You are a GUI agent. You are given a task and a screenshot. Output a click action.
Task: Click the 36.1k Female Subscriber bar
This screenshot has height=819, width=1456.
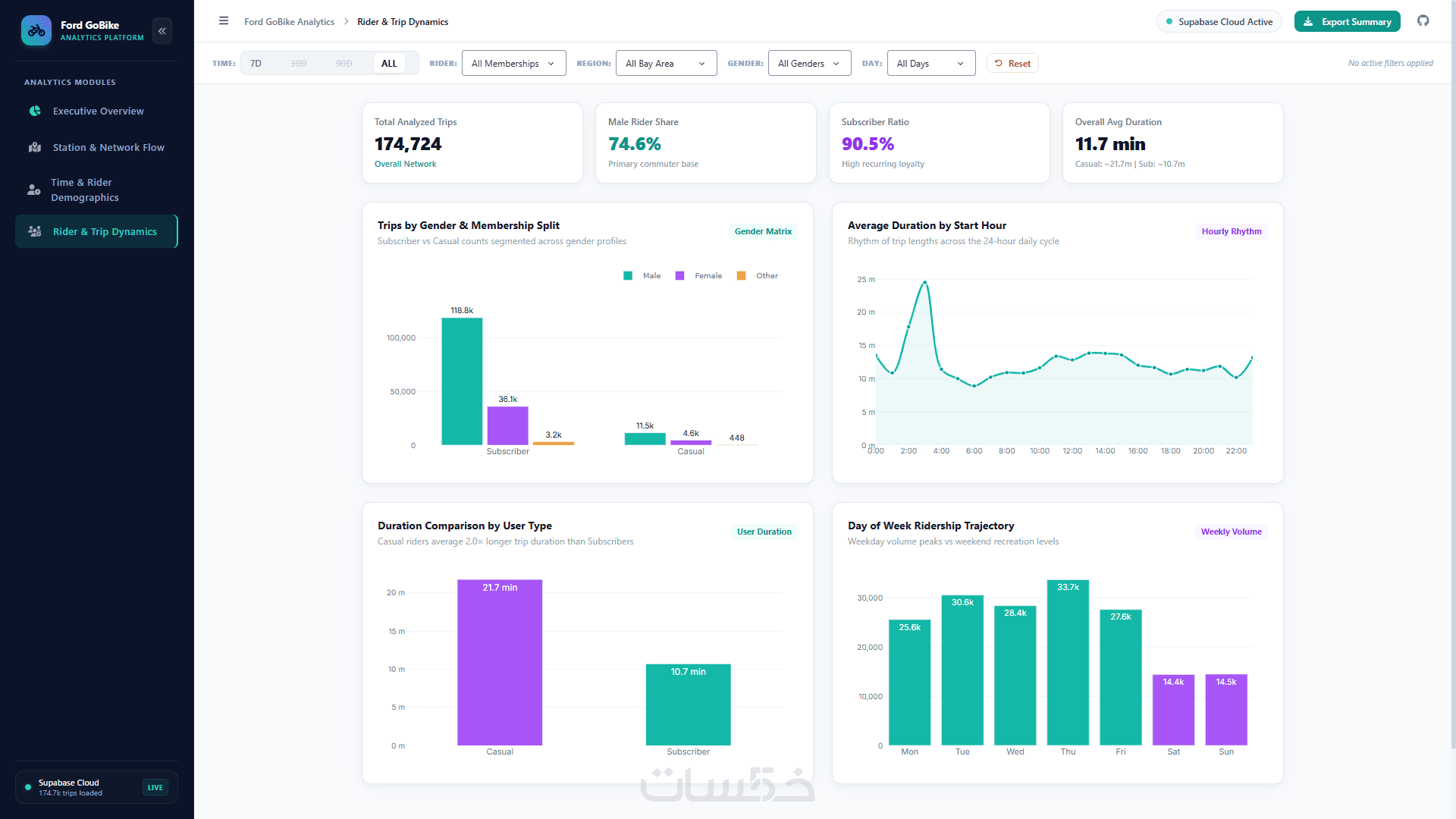(x=508, y=425)
